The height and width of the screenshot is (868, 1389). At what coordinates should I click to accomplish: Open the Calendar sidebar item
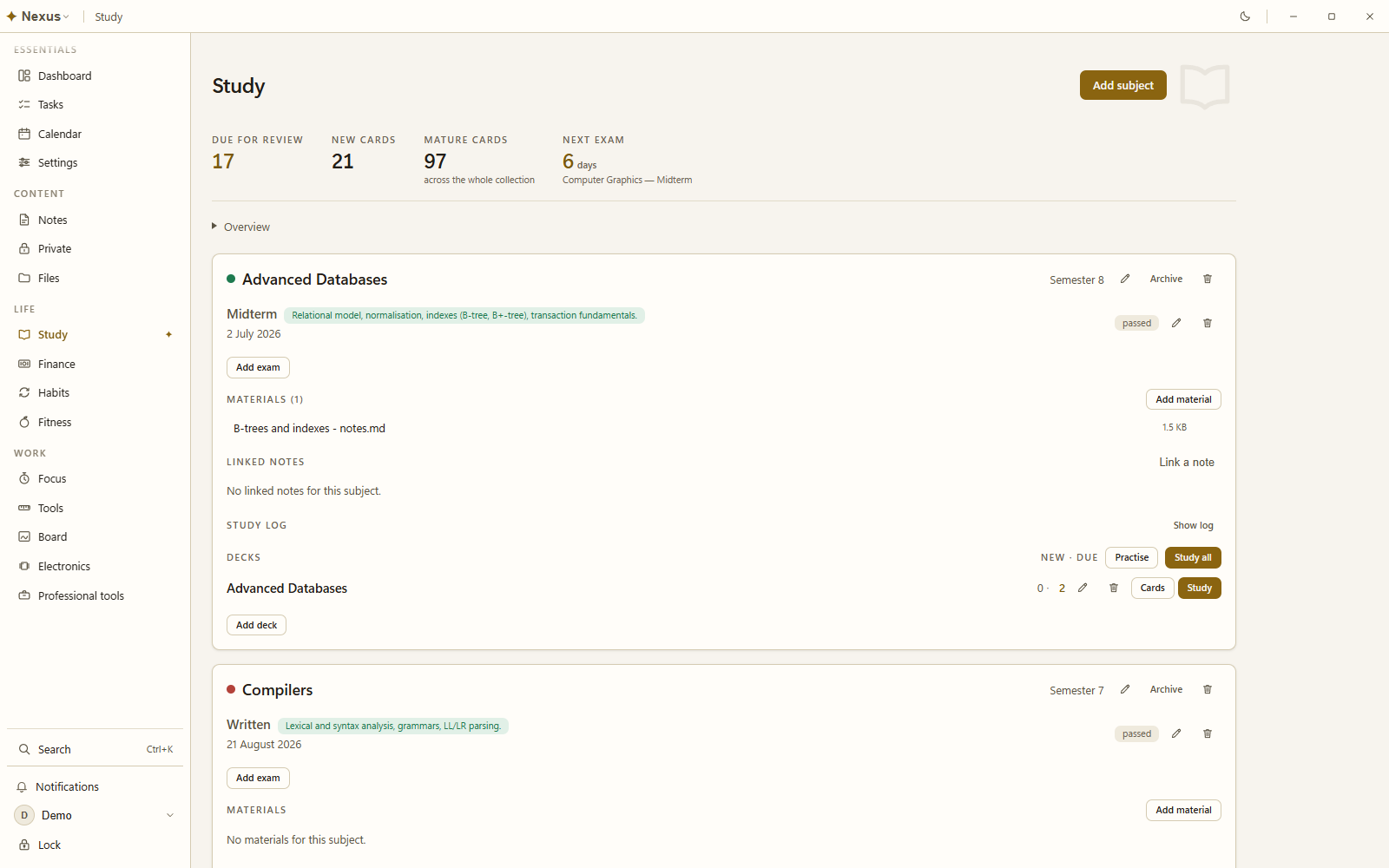(95, 134)
